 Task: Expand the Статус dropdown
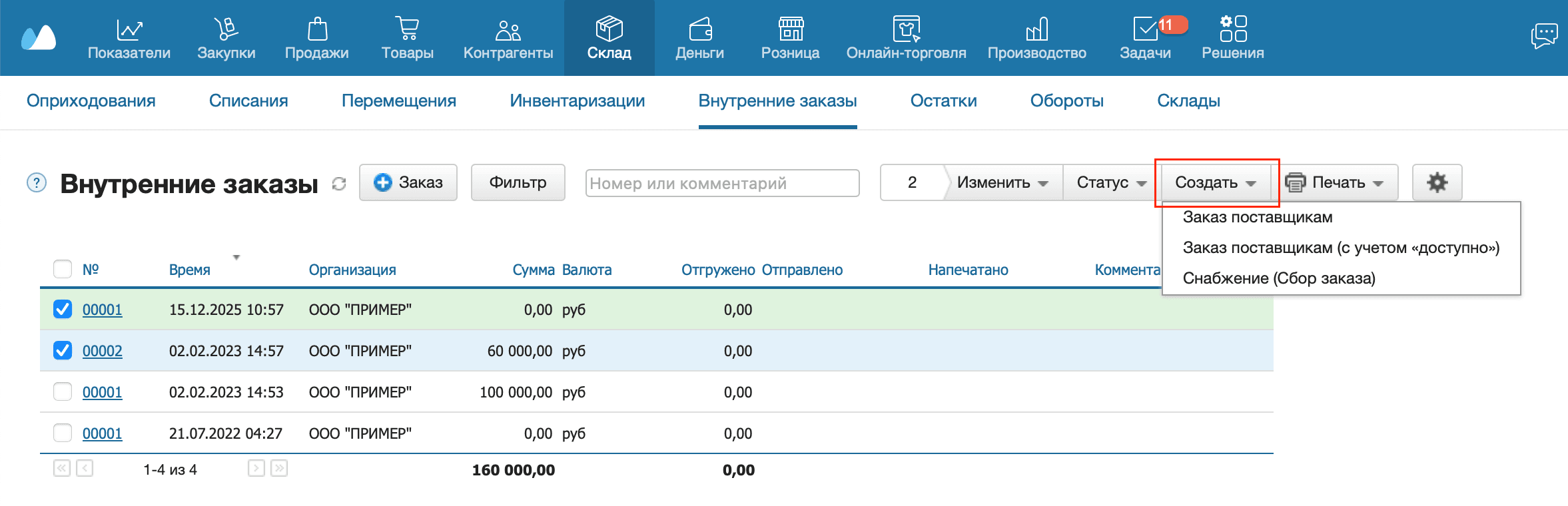pos(1112,182)
